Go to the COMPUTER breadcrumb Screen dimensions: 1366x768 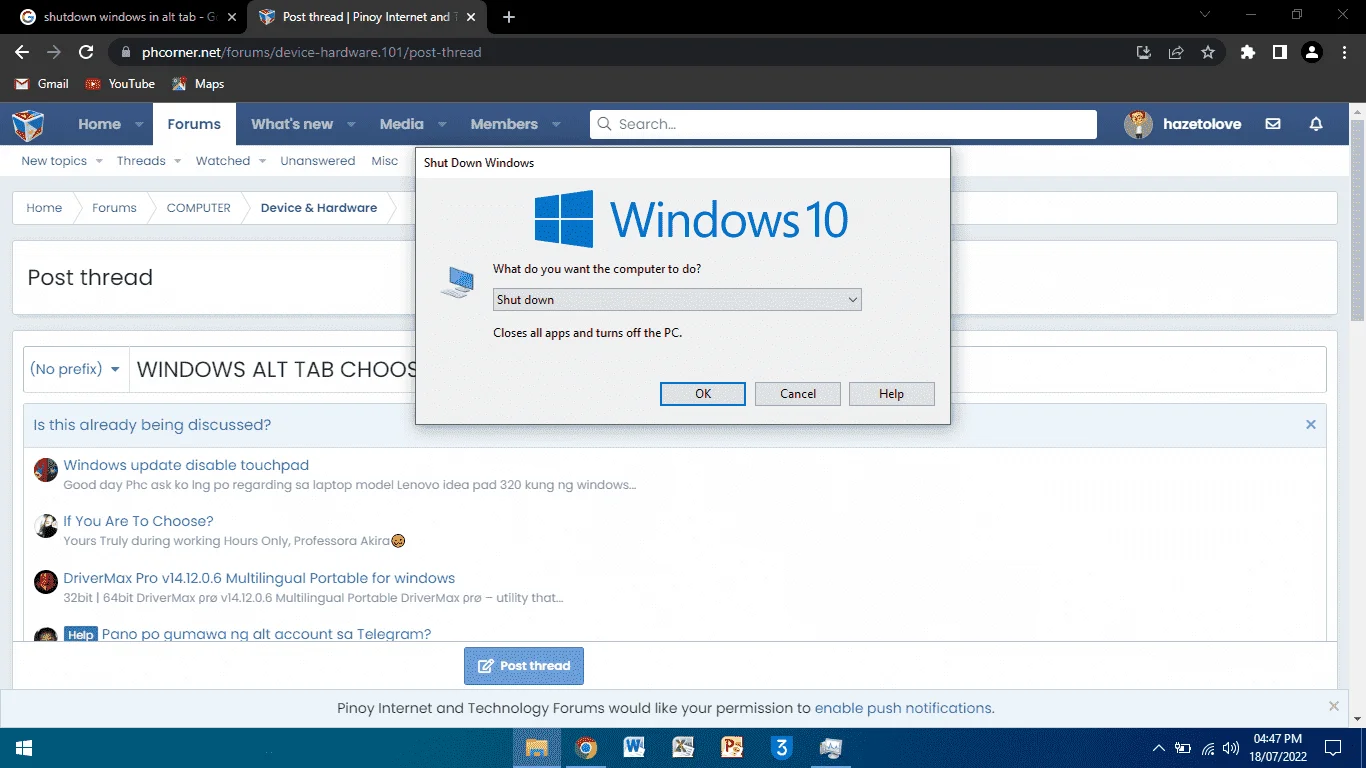[x=199, y=208]
